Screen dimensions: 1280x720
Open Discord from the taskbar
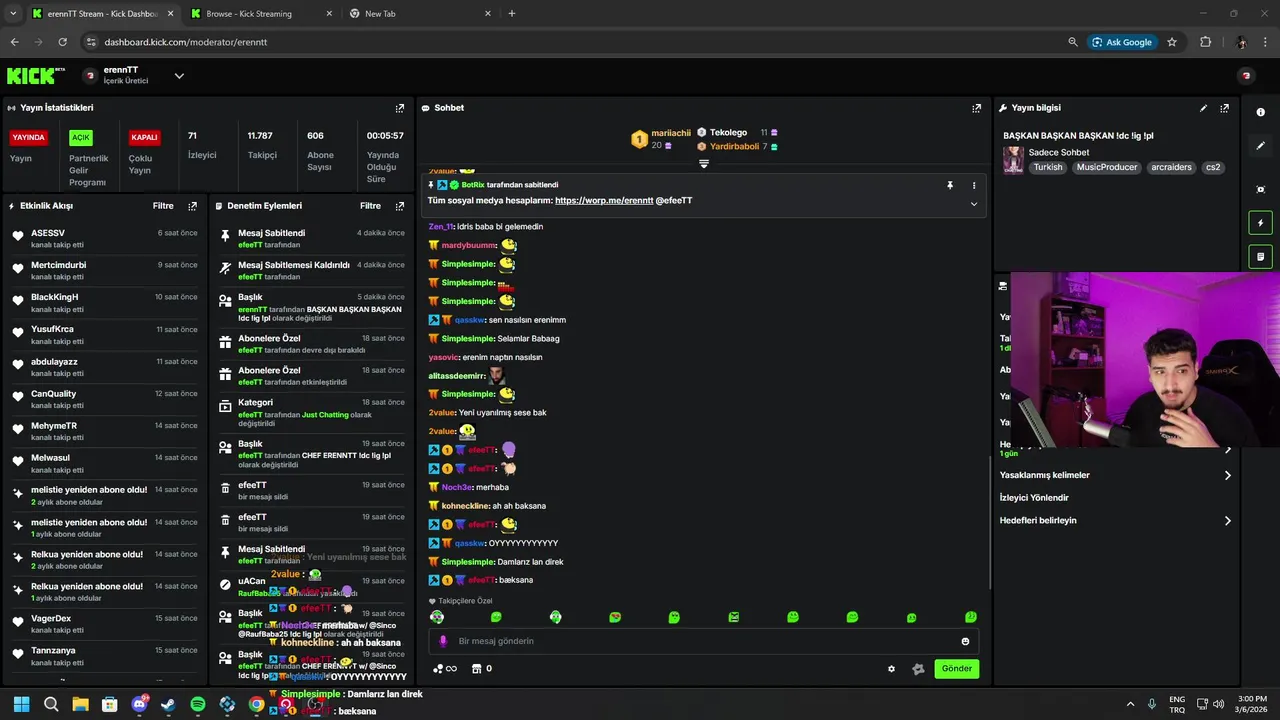pos(139,705)
